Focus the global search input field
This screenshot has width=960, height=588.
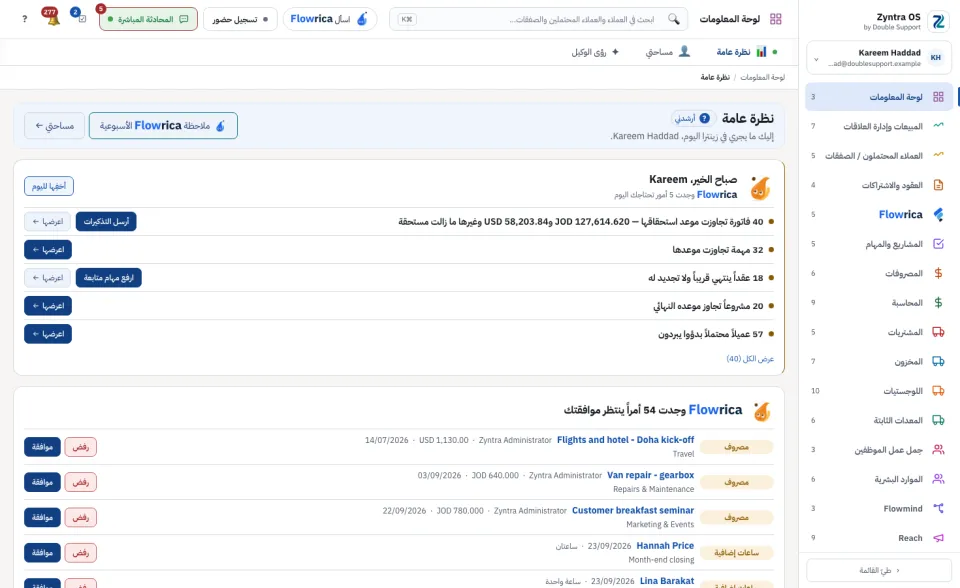(x=538, y=19)
